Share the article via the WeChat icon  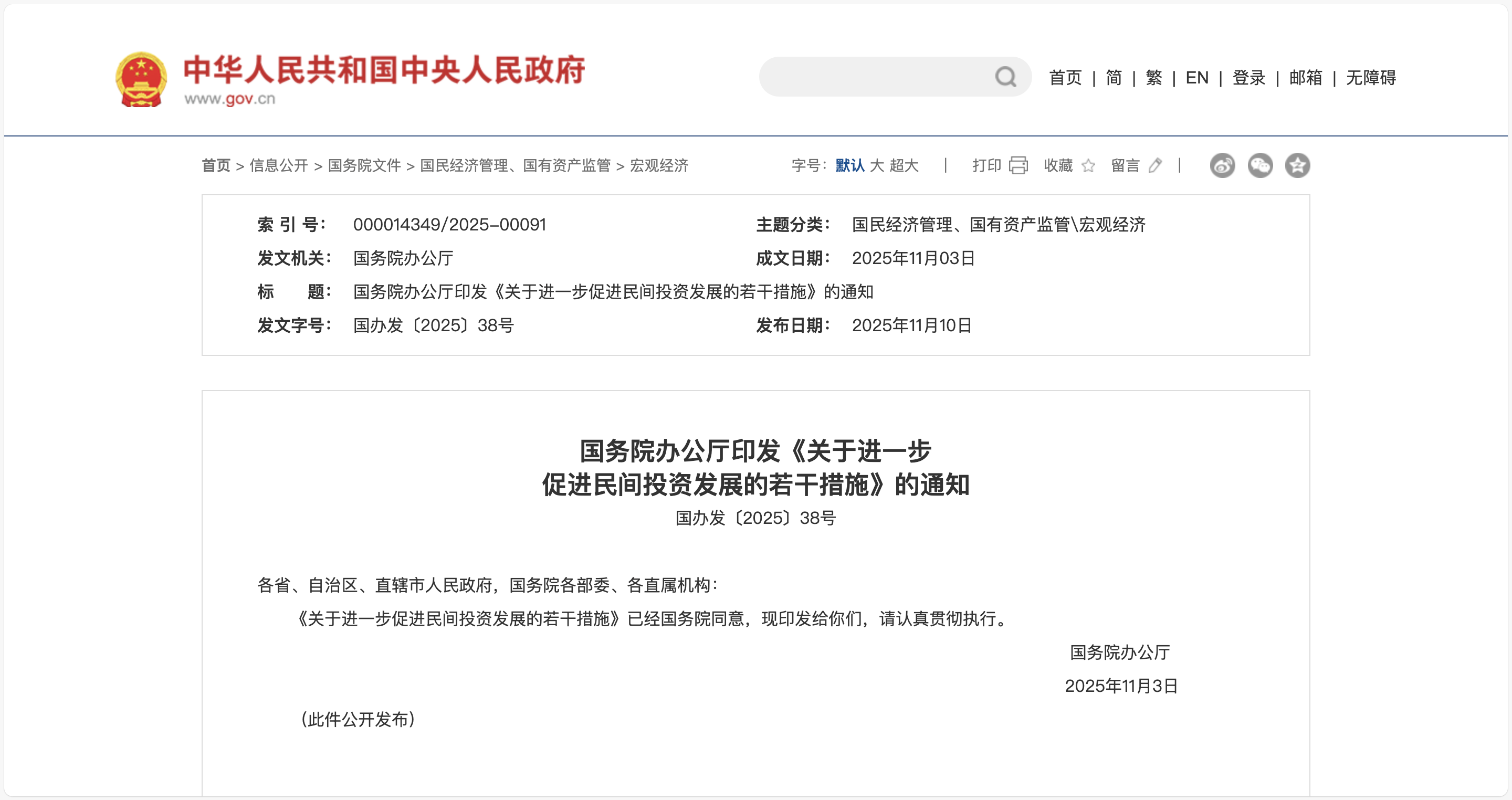[x=1261, y=165]
